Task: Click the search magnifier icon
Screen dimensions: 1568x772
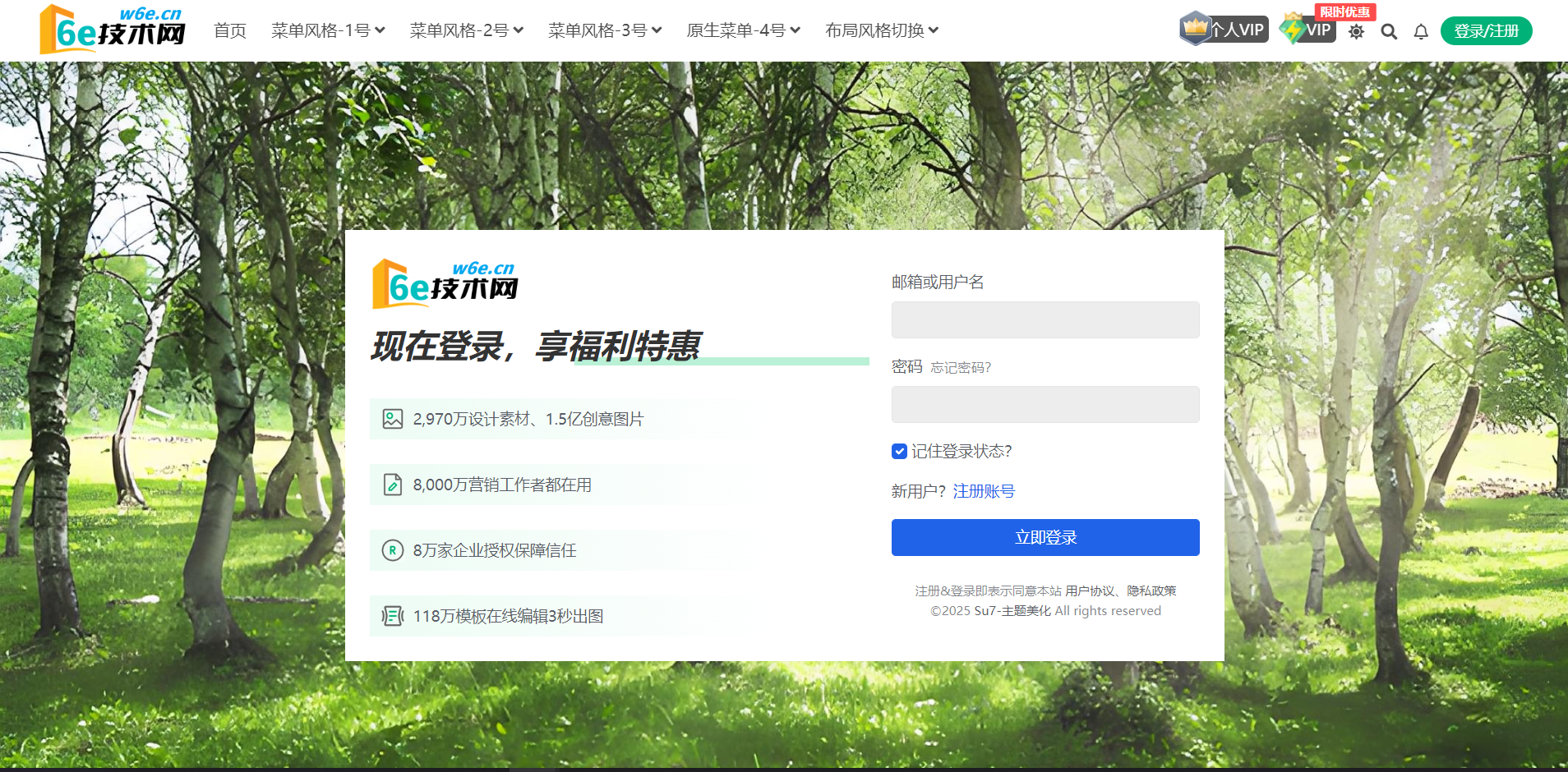Action: (1389, 32)
